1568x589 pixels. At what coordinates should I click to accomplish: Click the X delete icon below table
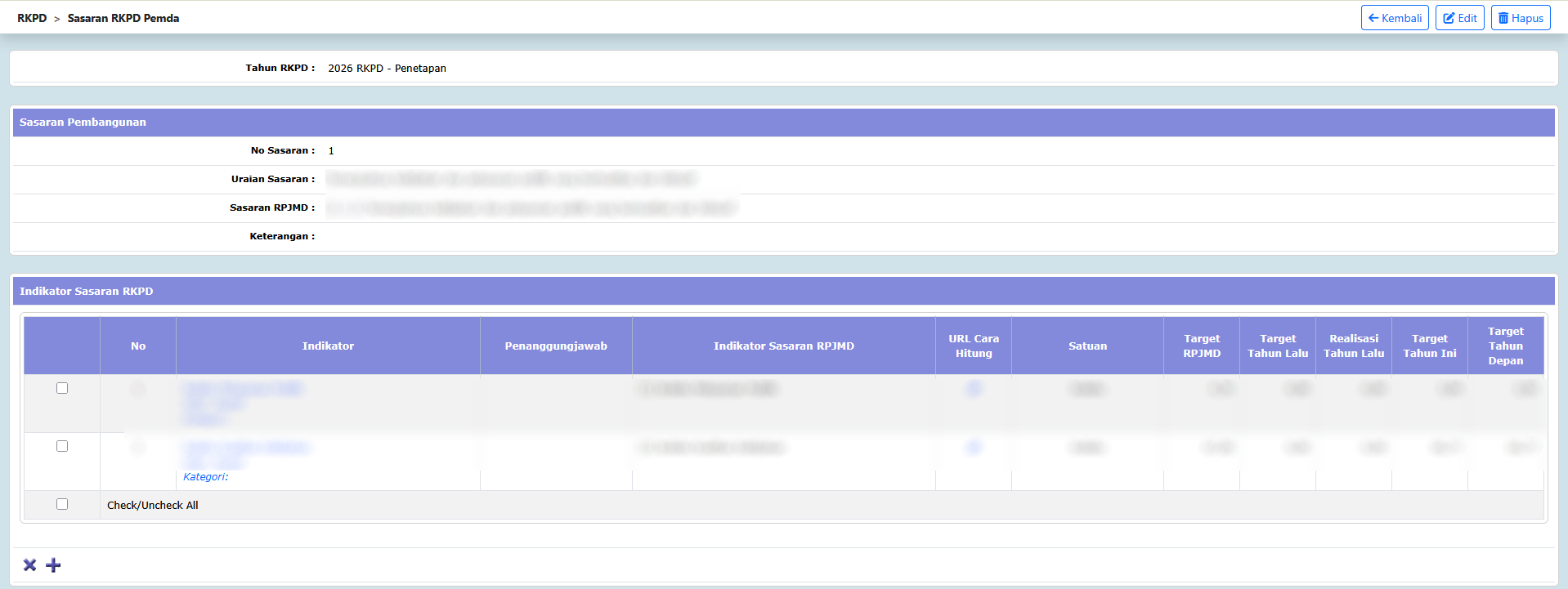point(30,565)
